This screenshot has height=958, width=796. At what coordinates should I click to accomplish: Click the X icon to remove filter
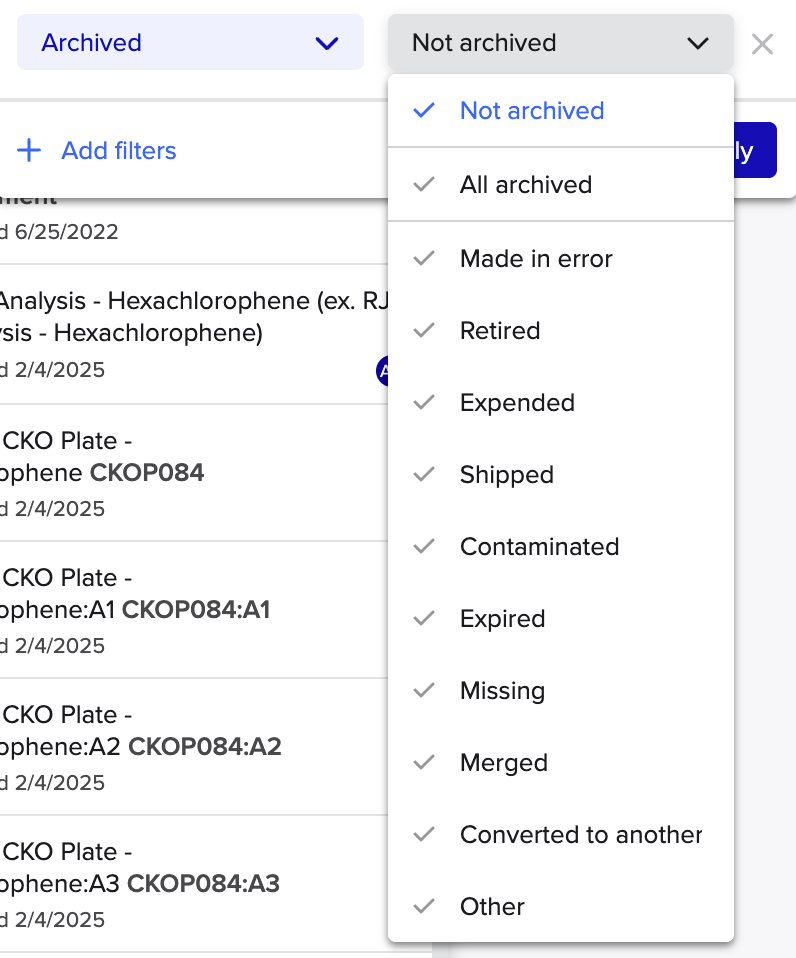tap(762, 43)
